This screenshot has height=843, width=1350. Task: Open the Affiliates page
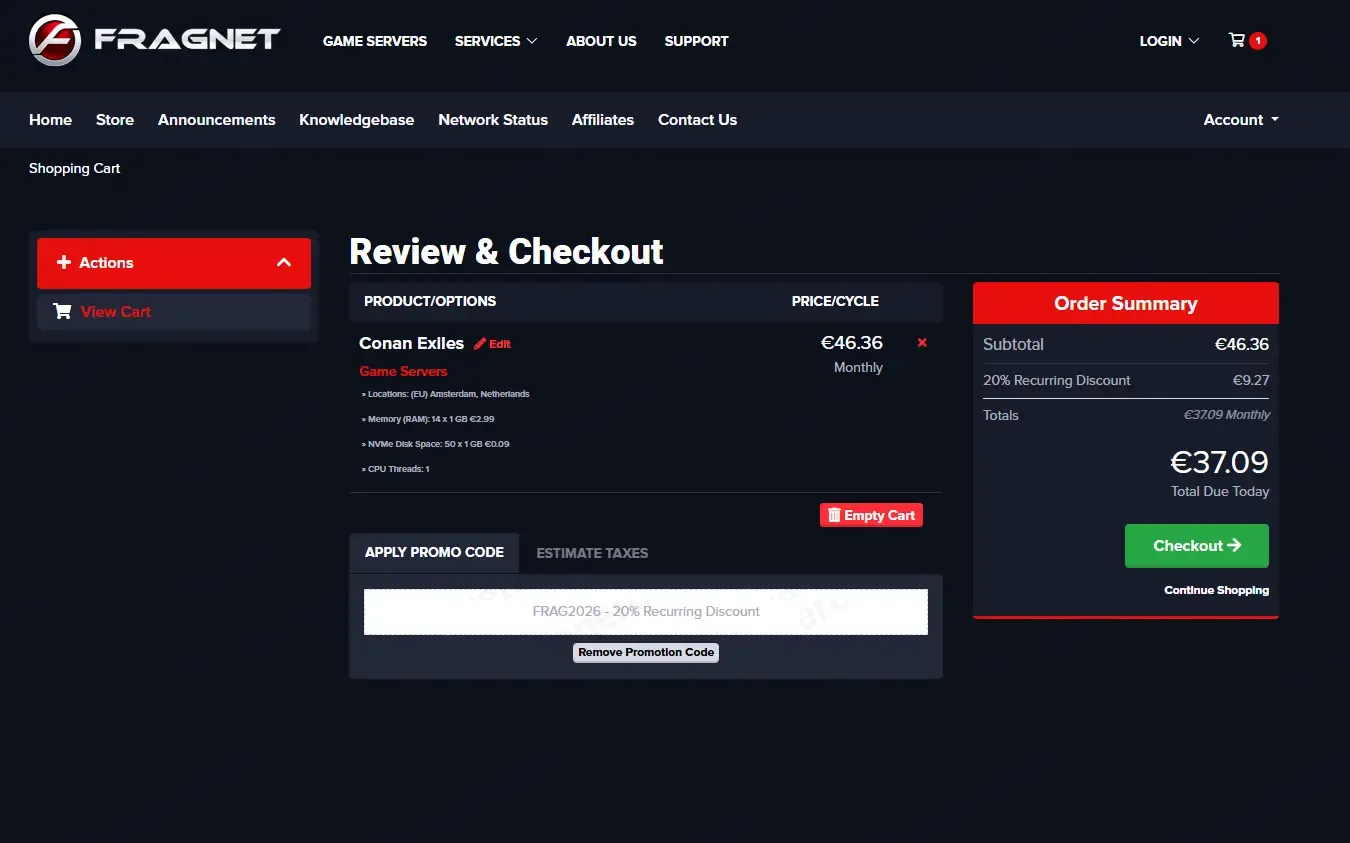click(x=603, y=120)
